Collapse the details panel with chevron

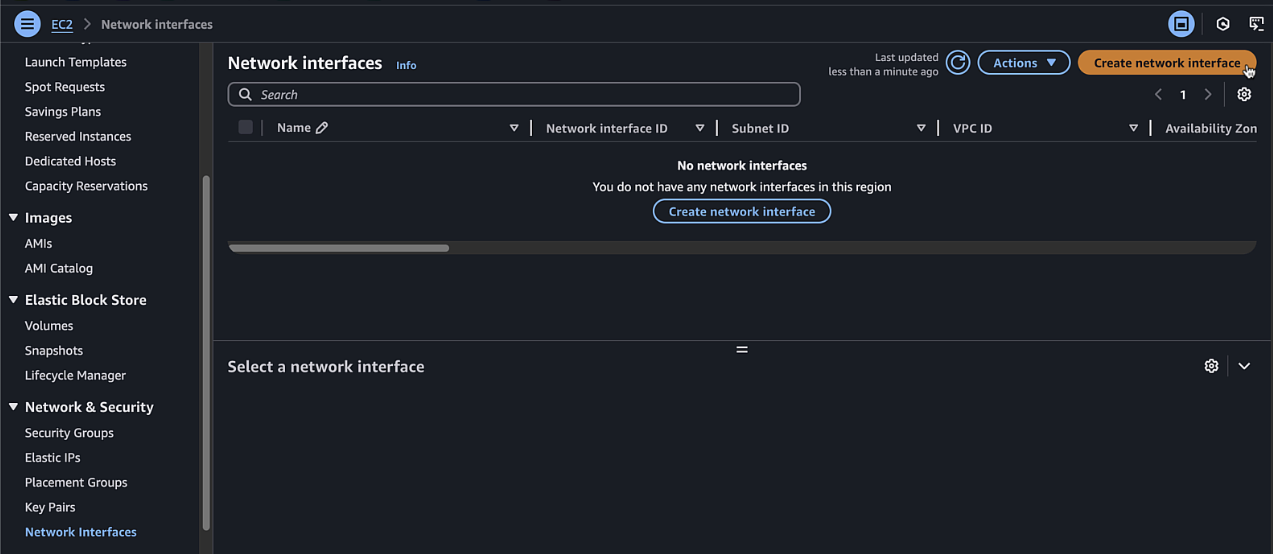[x=1244, y=366]
